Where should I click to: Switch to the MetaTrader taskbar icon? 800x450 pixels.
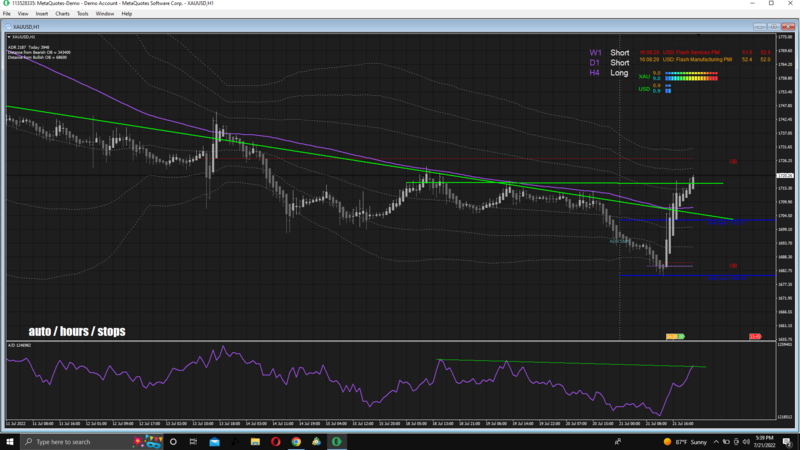[x=337, y=442]
